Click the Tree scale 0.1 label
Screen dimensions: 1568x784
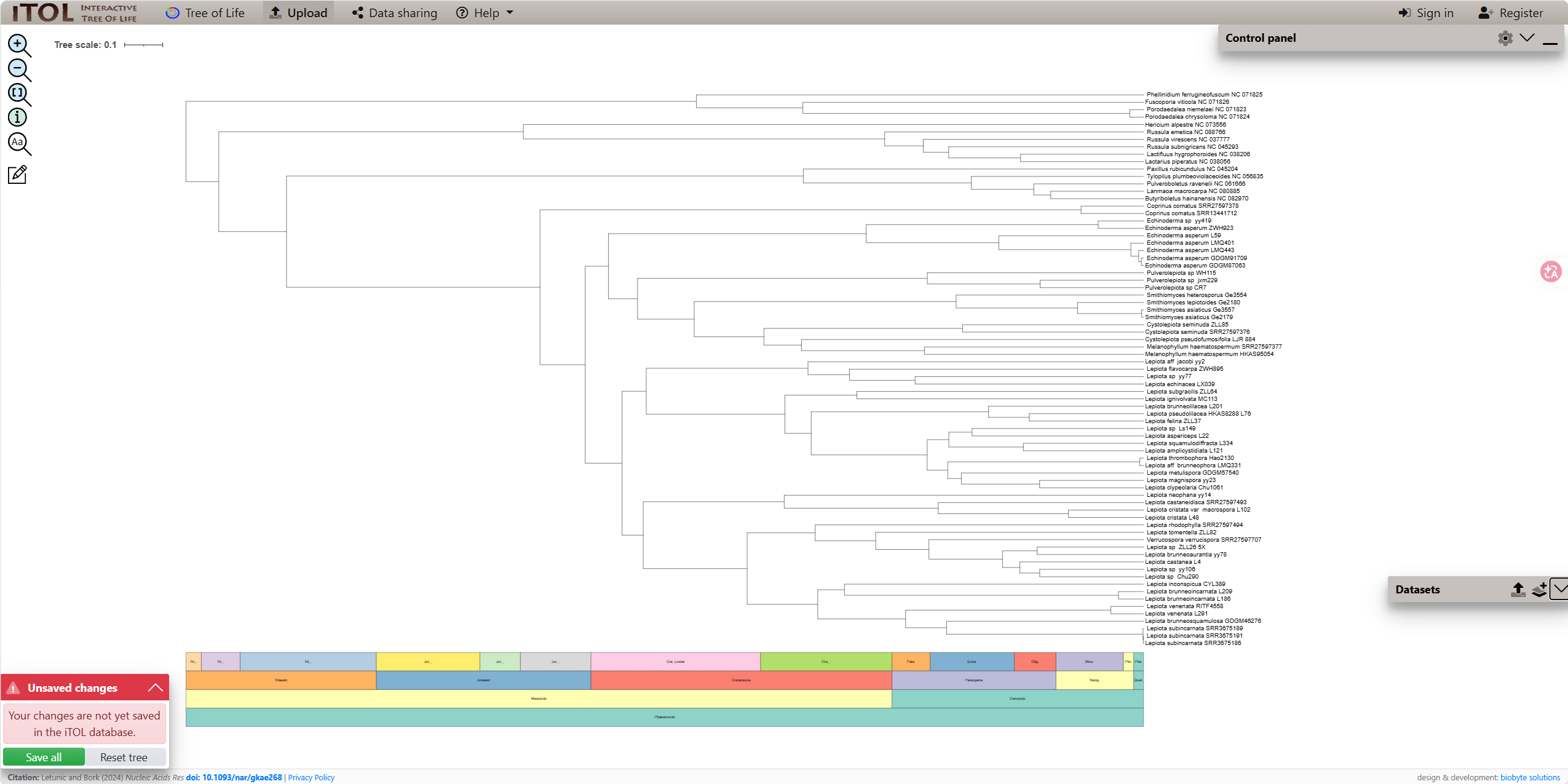pyautogui.click(x=85, y=45)
